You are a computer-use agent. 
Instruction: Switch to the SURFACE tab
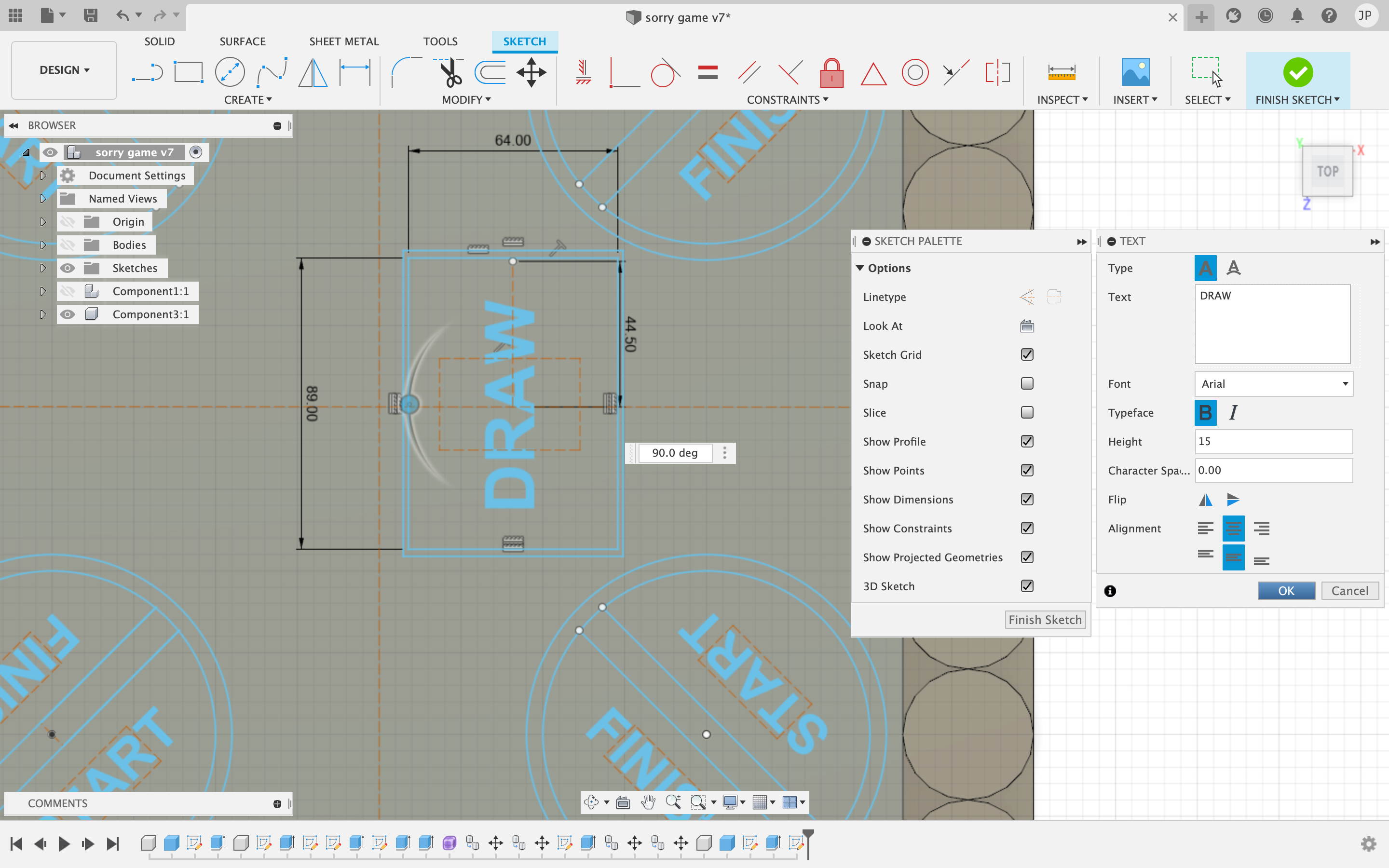tap(242, 41)
